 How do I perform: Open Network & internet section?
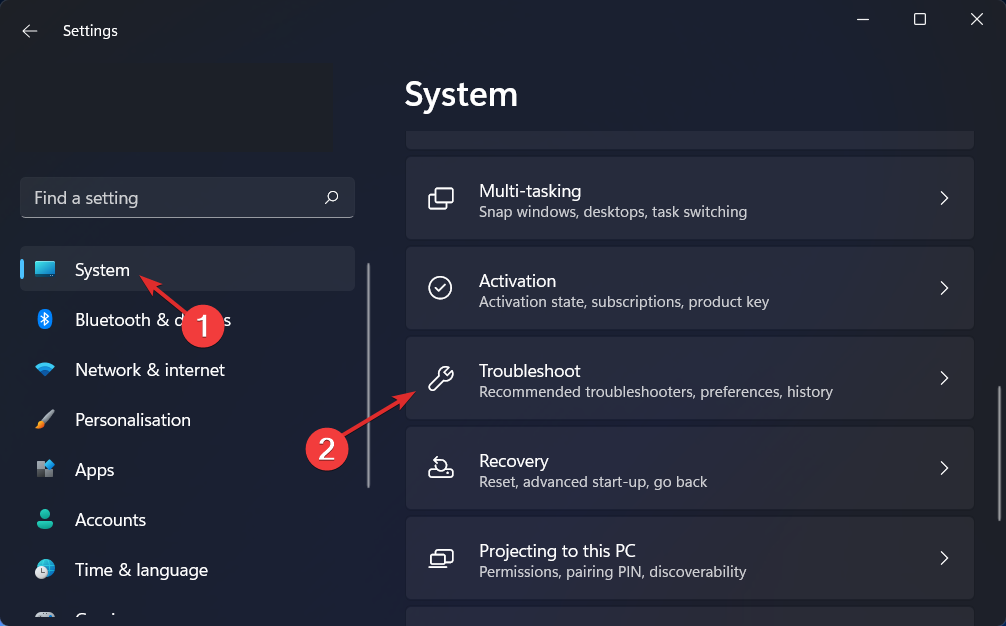tap(150, 370)
